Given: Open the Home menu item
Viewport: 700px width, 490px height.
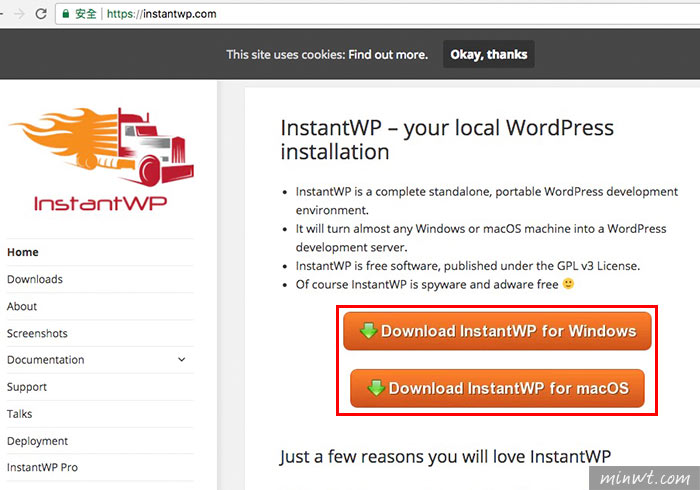Looking at the screenshot, I should 23,252.
